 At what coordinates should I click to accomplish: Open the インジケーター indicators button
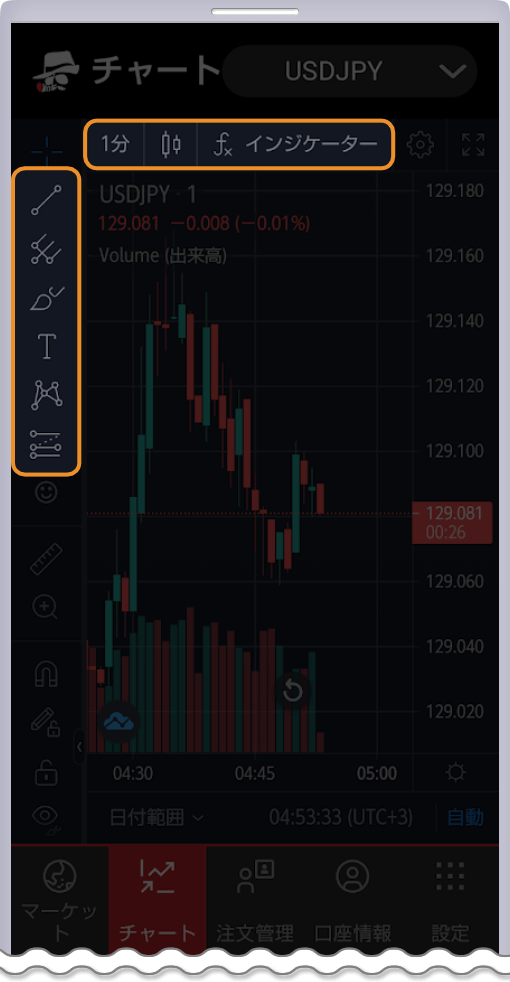(295, 145)
